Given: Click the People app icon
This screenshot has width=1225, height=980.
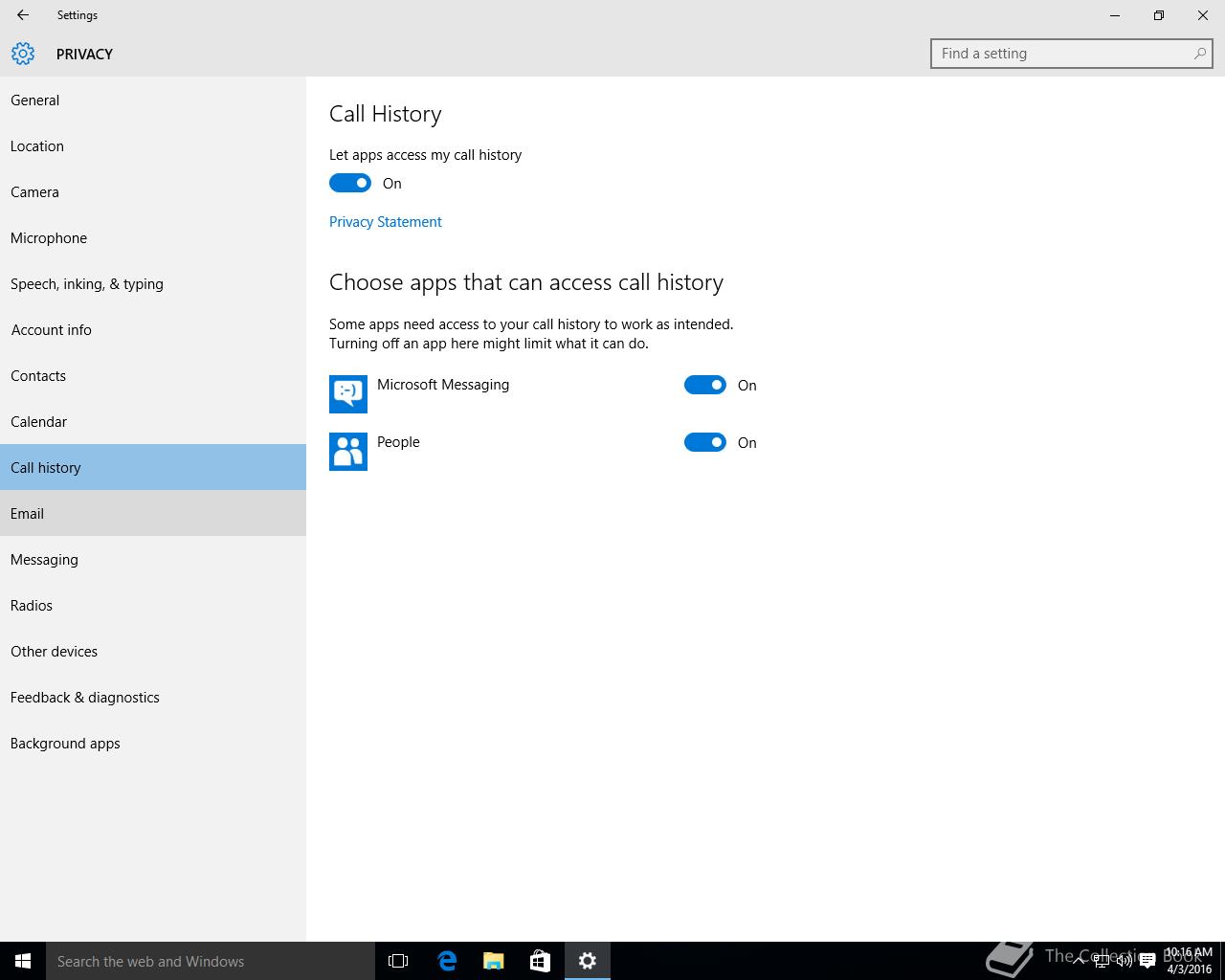Looking at the screenshot, I should tap(348, 451).
